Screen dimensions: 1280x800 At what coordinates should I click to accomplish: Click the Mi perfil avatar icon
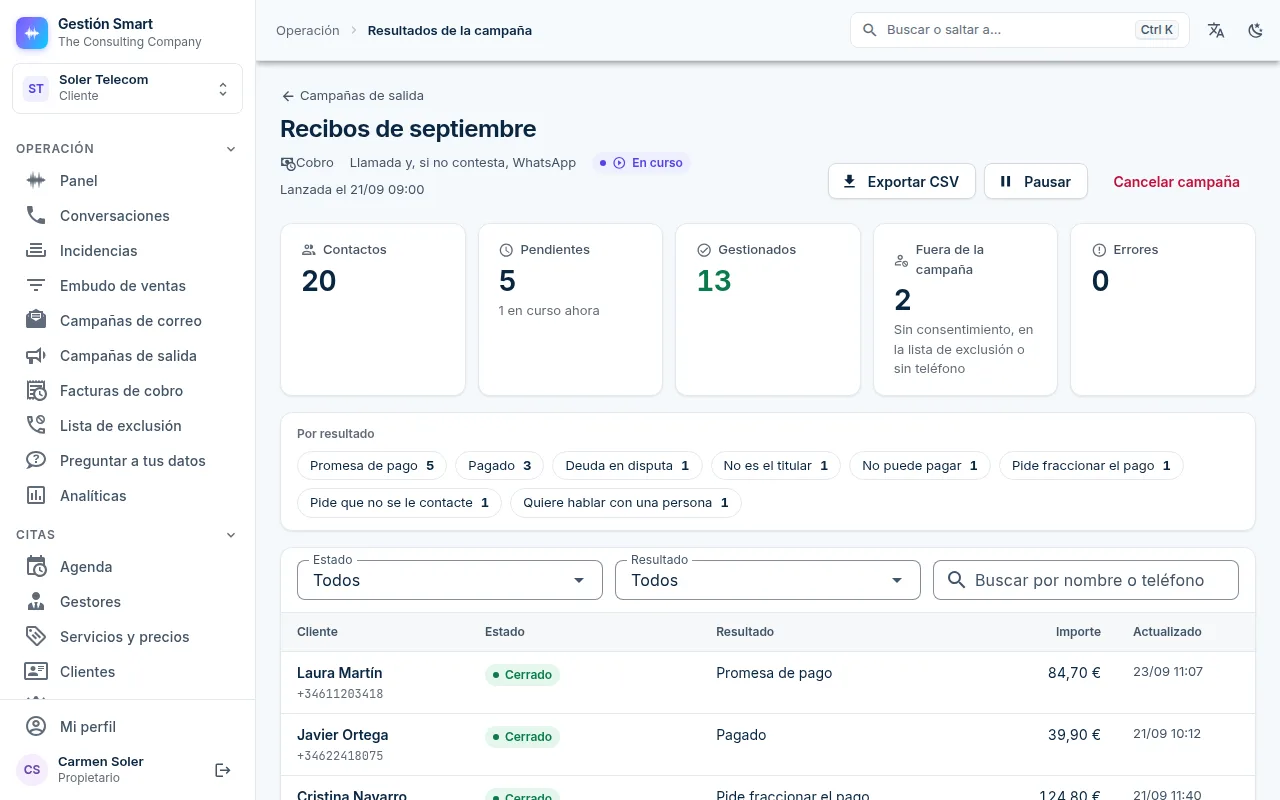tap(36, 727)
